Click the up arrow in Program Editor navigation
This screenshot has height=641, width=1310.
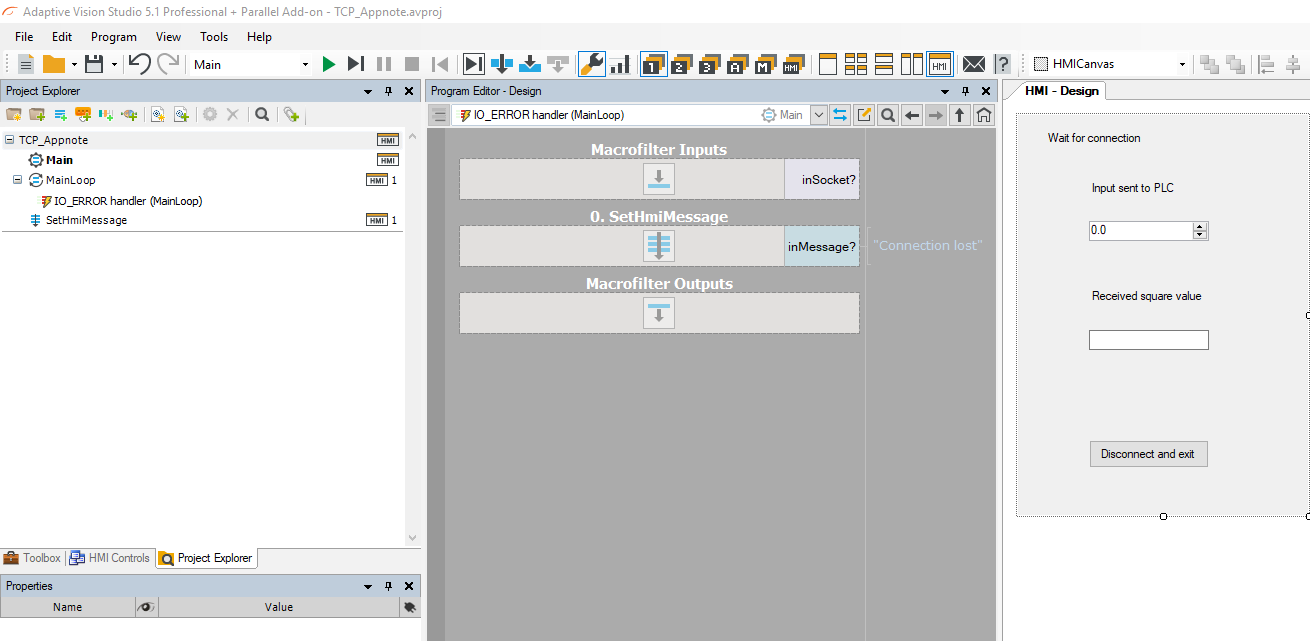tap(960, 115)
